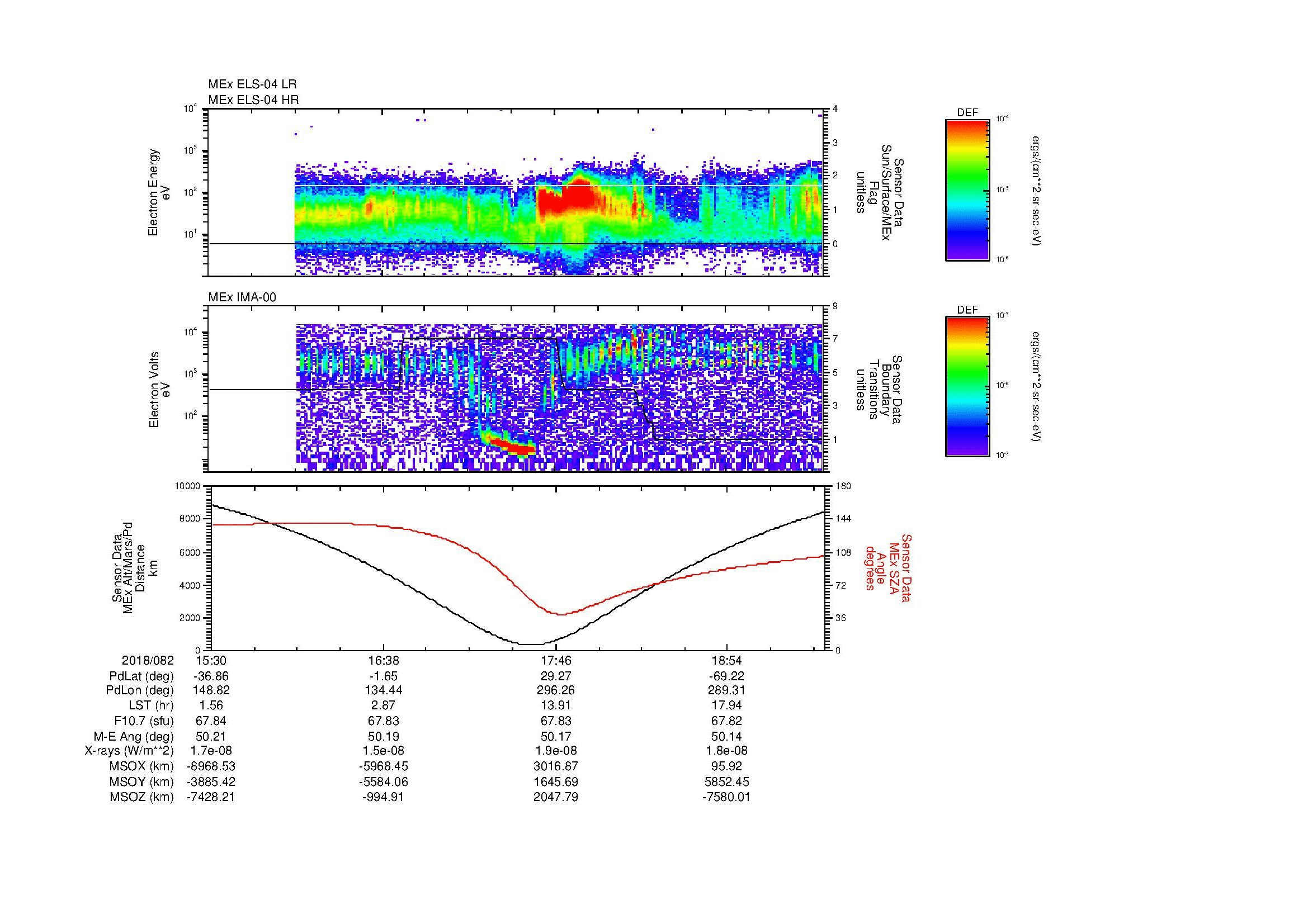The height and width of the screenshot is (924, 1308).
Task: Click the 'MSOX (km)' row label
Action: 141,766
